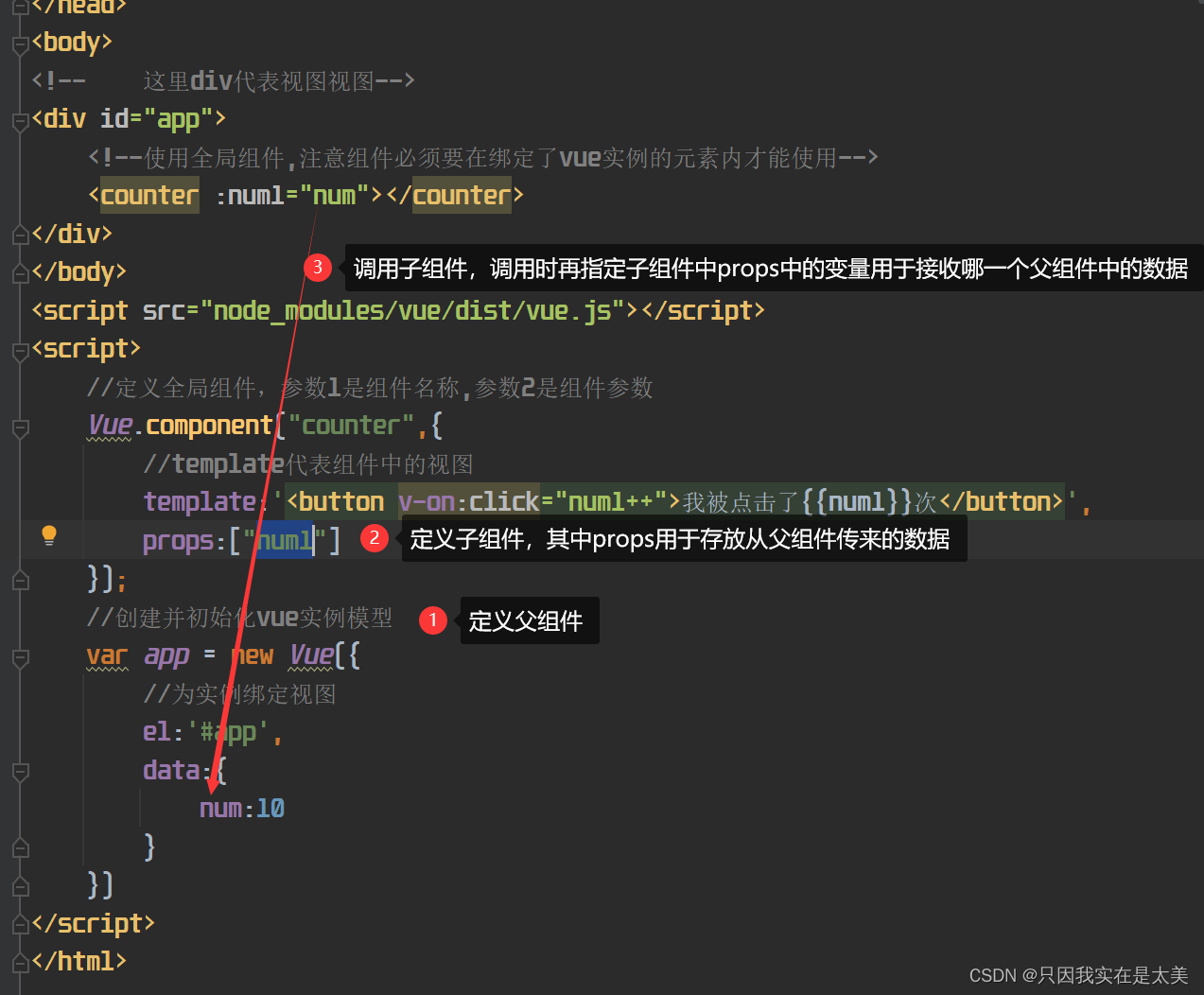Screen dimensions: 1204x995
Task: Click the "counter" string argument in Vue.component
Action: coord(351,426)
